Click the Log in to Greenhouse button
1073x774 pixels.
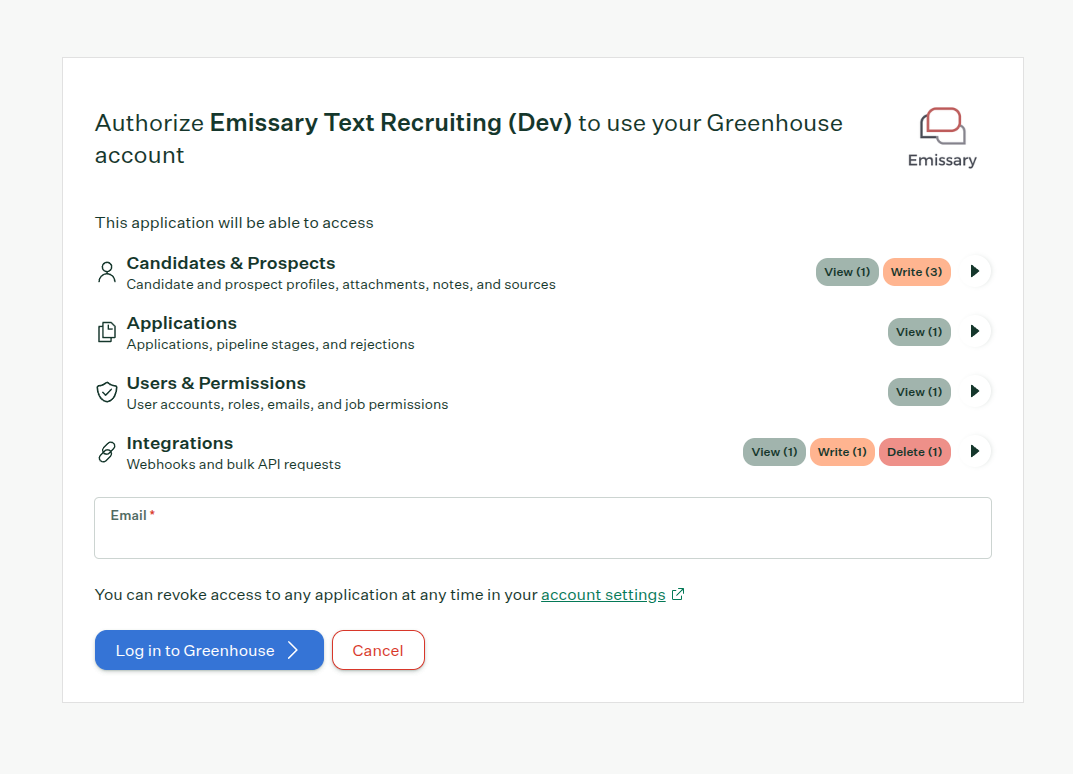(209, 650)
